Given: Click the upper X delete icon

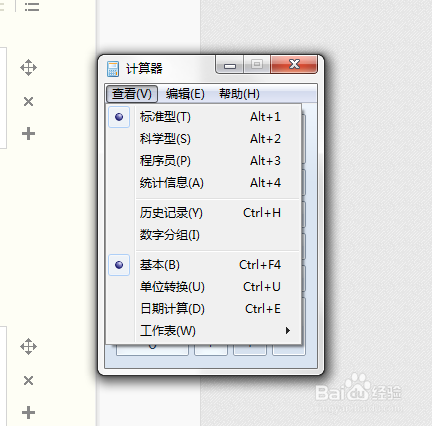Looking at the screenshot, I should tap(29, 101).
